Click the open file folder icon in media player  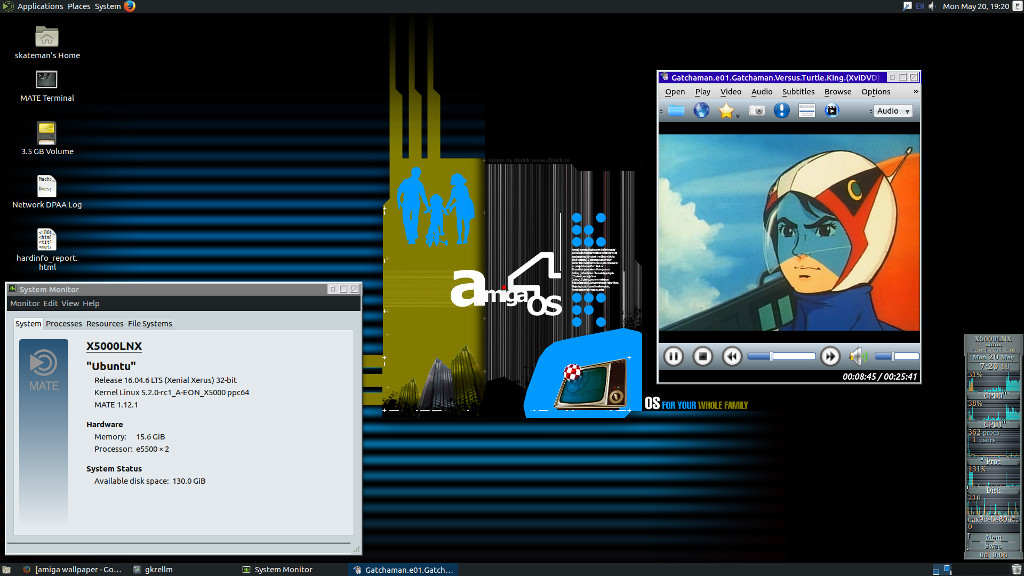point(676,111)
